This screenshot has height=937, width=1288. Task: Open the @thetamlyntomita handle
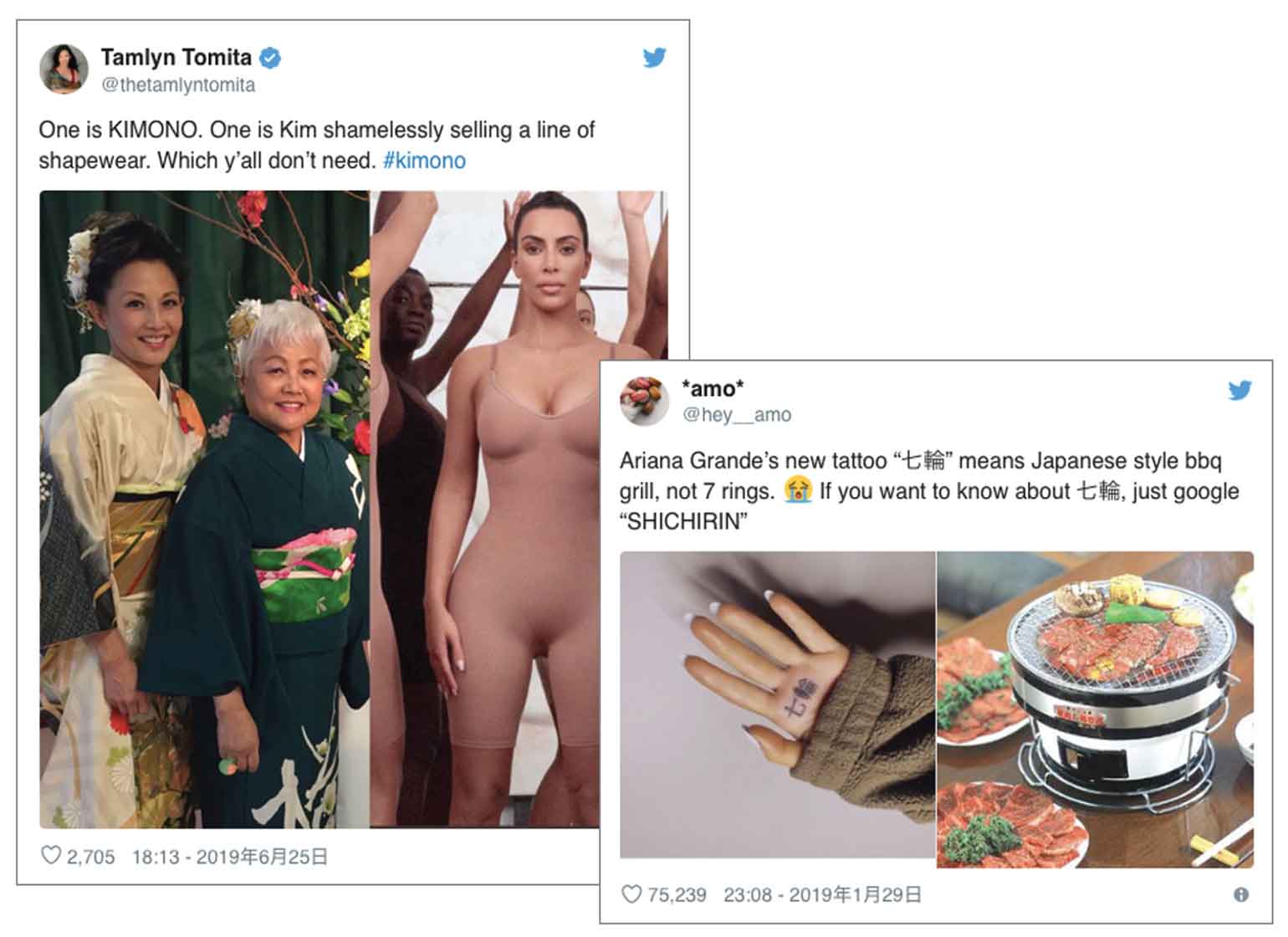(x=178, y=85)
